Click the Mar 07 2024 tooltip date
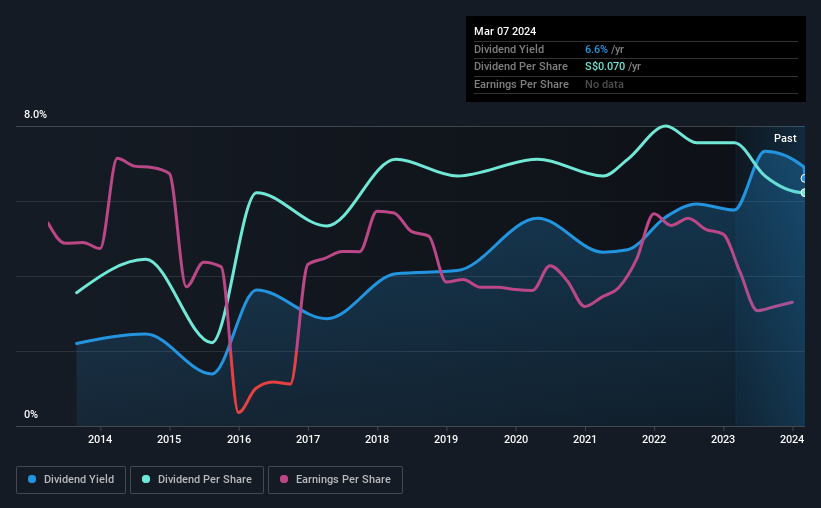This screenshot has width=821, height=508. point(505,31)
